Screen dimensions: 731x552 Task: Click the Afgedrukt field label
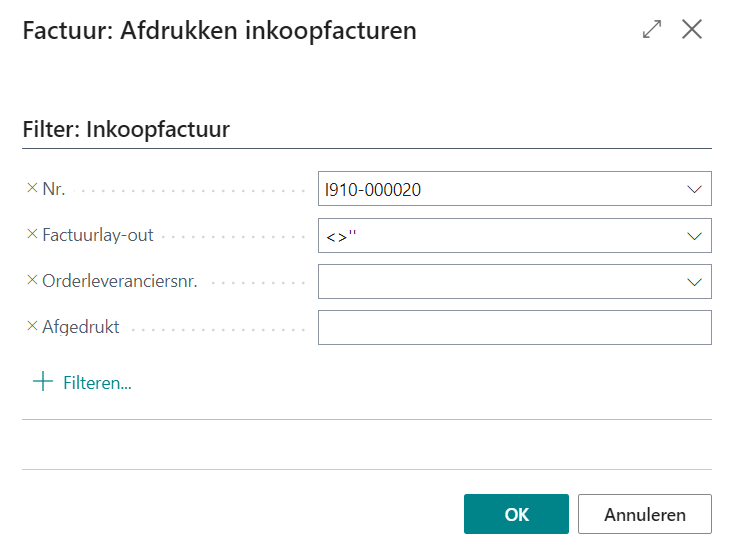tap(81, 327)
